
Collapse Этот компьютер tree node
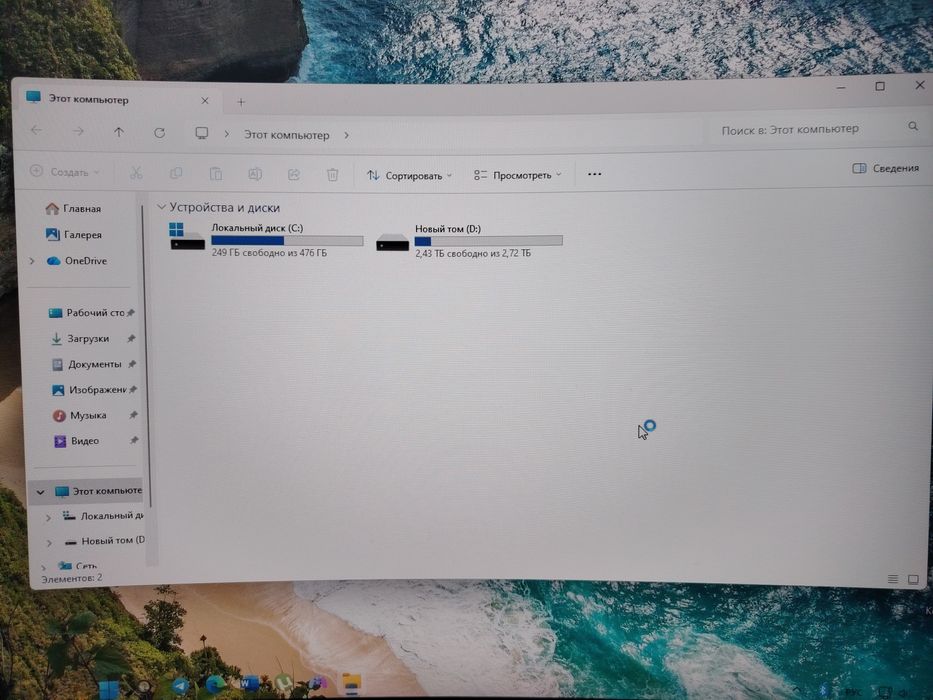(x=40, y=492)
